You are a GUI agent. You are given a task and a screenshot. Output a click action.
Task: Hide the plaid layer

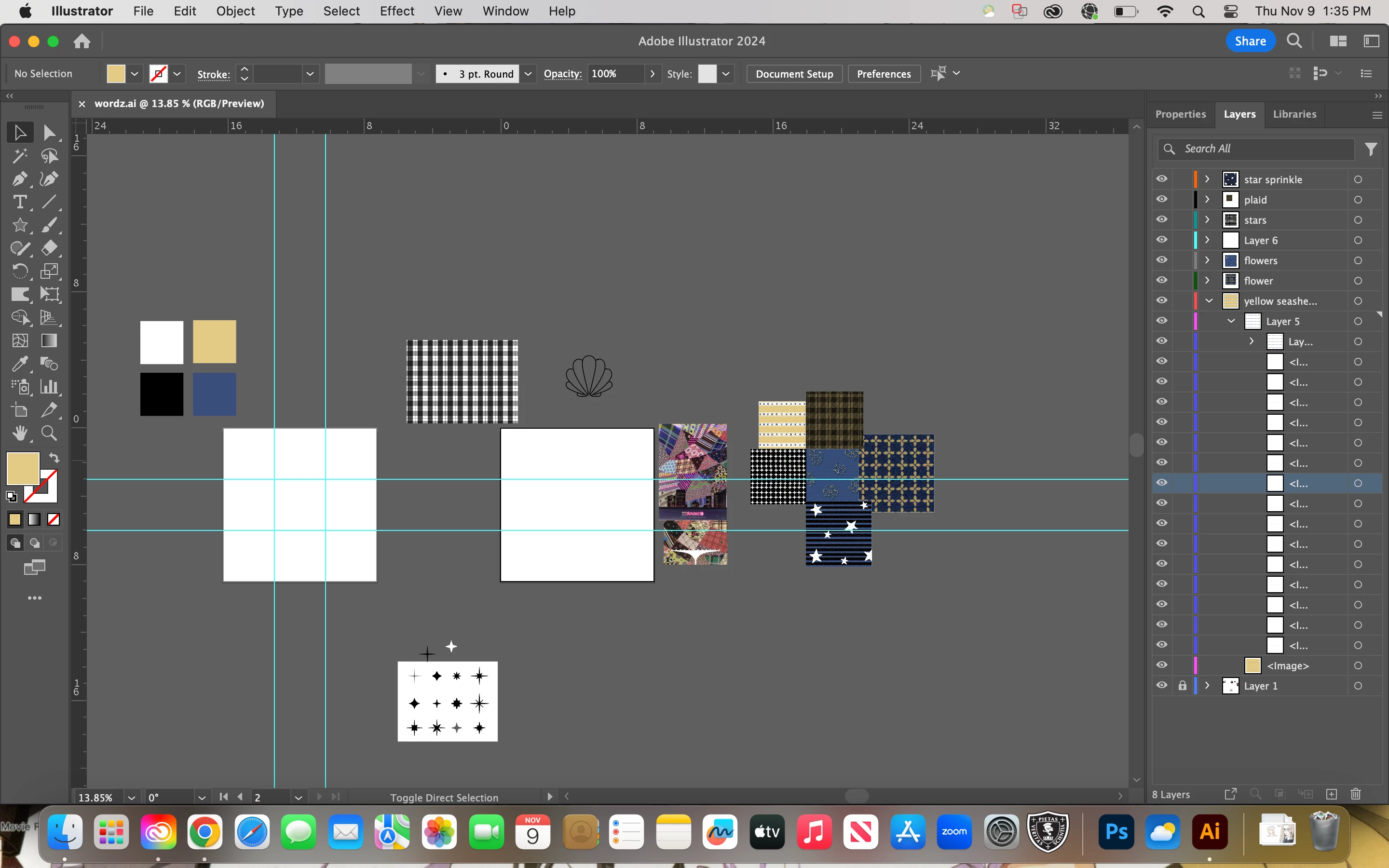tap(1162, 199)
